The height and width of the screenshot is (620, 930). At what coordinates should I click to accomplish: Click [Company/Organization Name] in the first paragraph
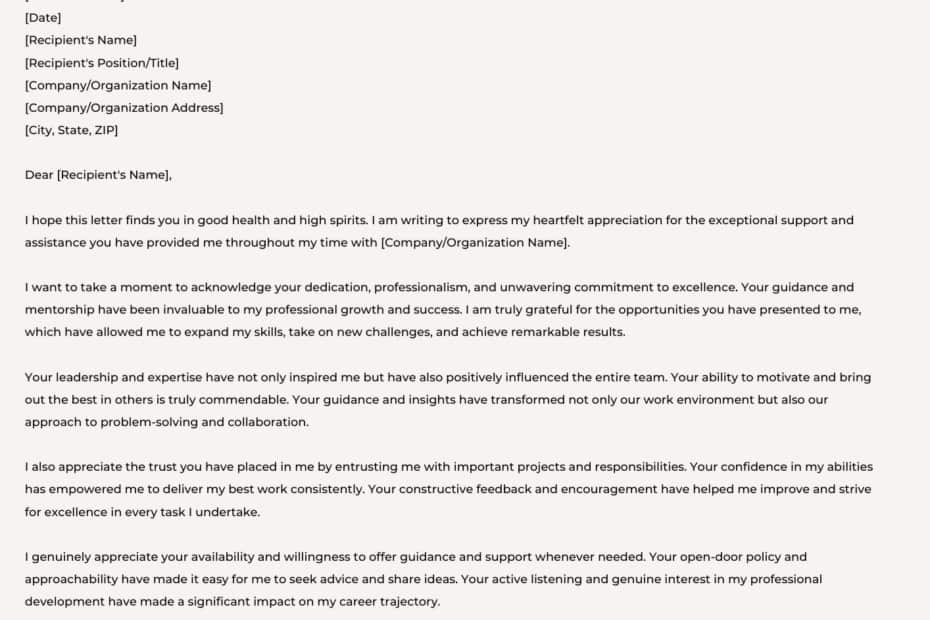coord(474,243)
